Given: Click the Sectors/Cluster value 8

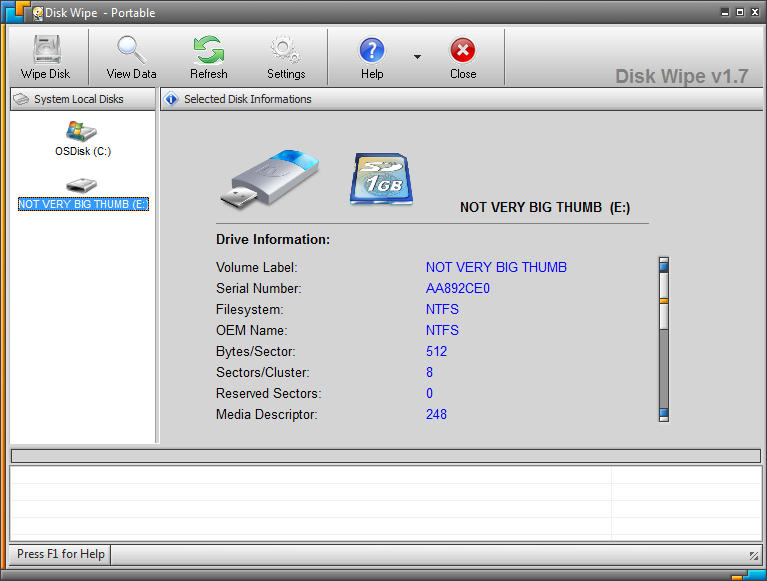Looking at the screenshot, I should (x=429, y=373).
